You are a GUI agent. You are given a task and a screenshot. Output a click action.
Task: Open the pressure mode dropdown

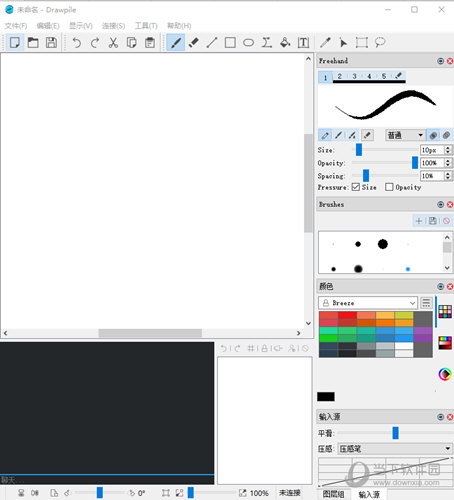395,449
